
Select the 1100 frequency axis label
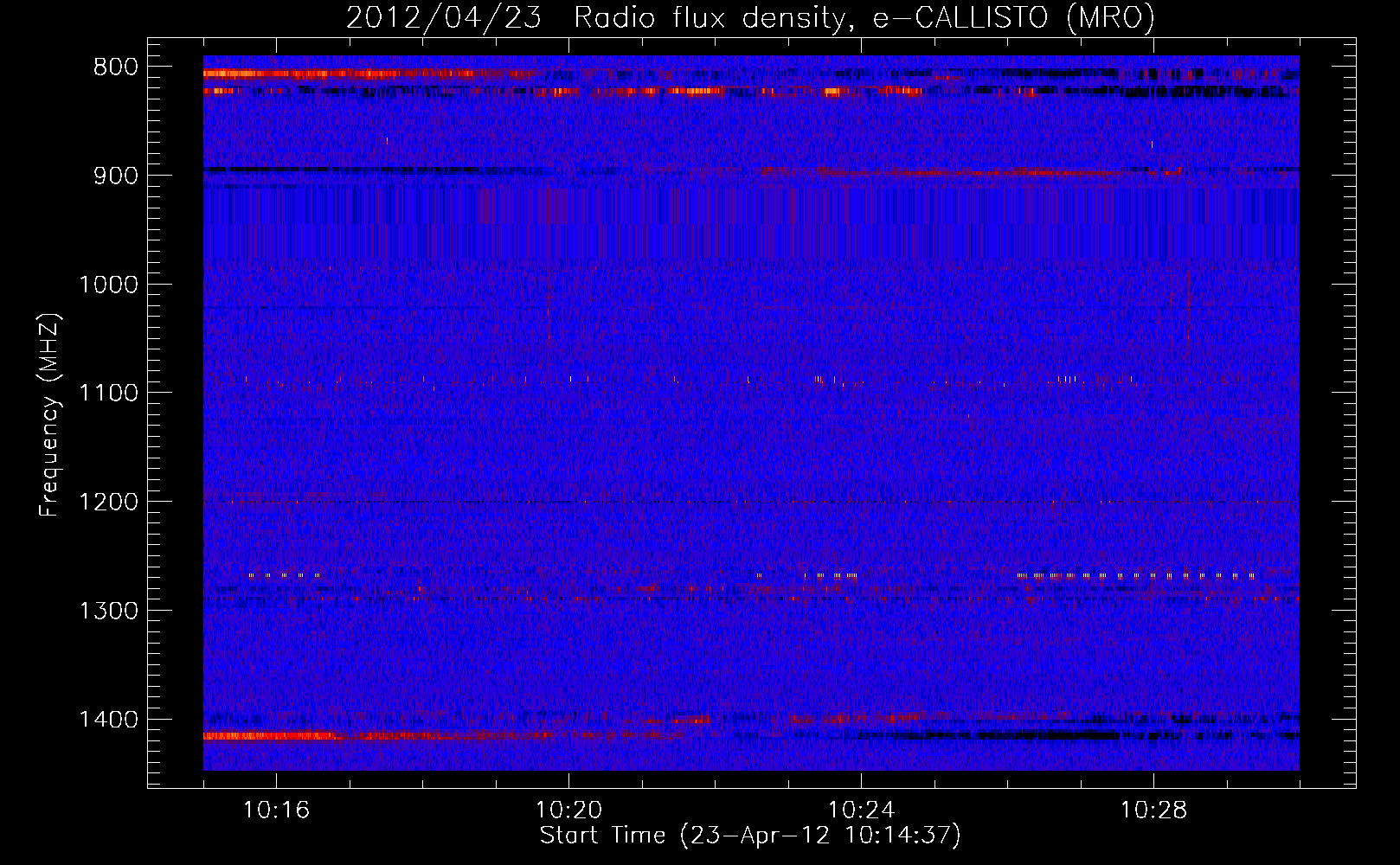click(x=108, y=394)
